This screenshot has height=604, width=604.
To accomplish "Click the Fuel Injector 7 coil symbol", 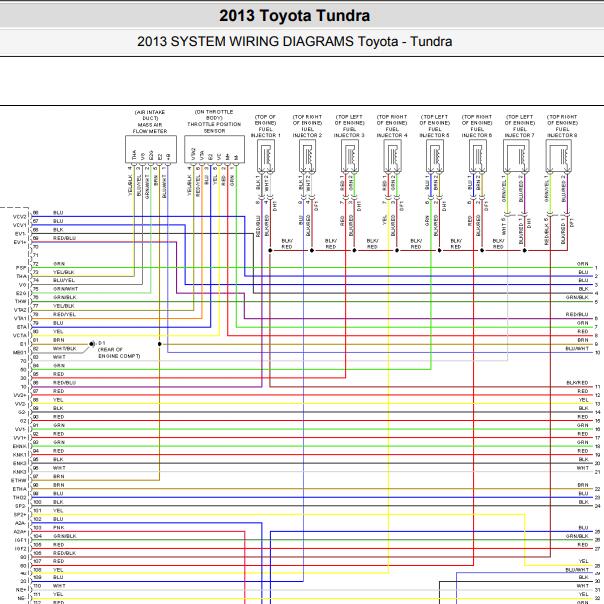I will point(517,156).
